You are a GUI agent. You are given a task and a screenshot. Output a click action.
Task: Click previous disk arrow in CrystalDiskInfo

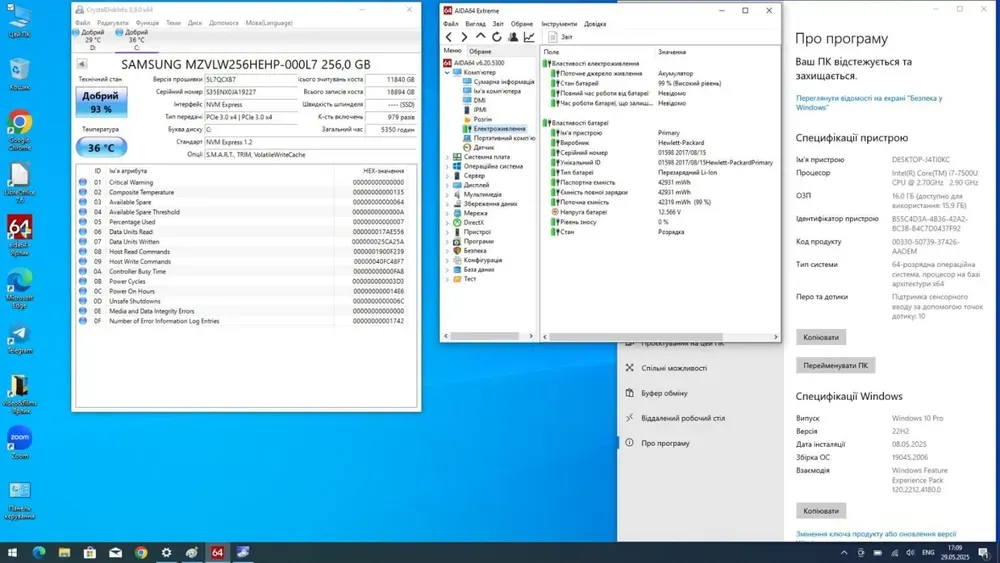tap(80, 64)
